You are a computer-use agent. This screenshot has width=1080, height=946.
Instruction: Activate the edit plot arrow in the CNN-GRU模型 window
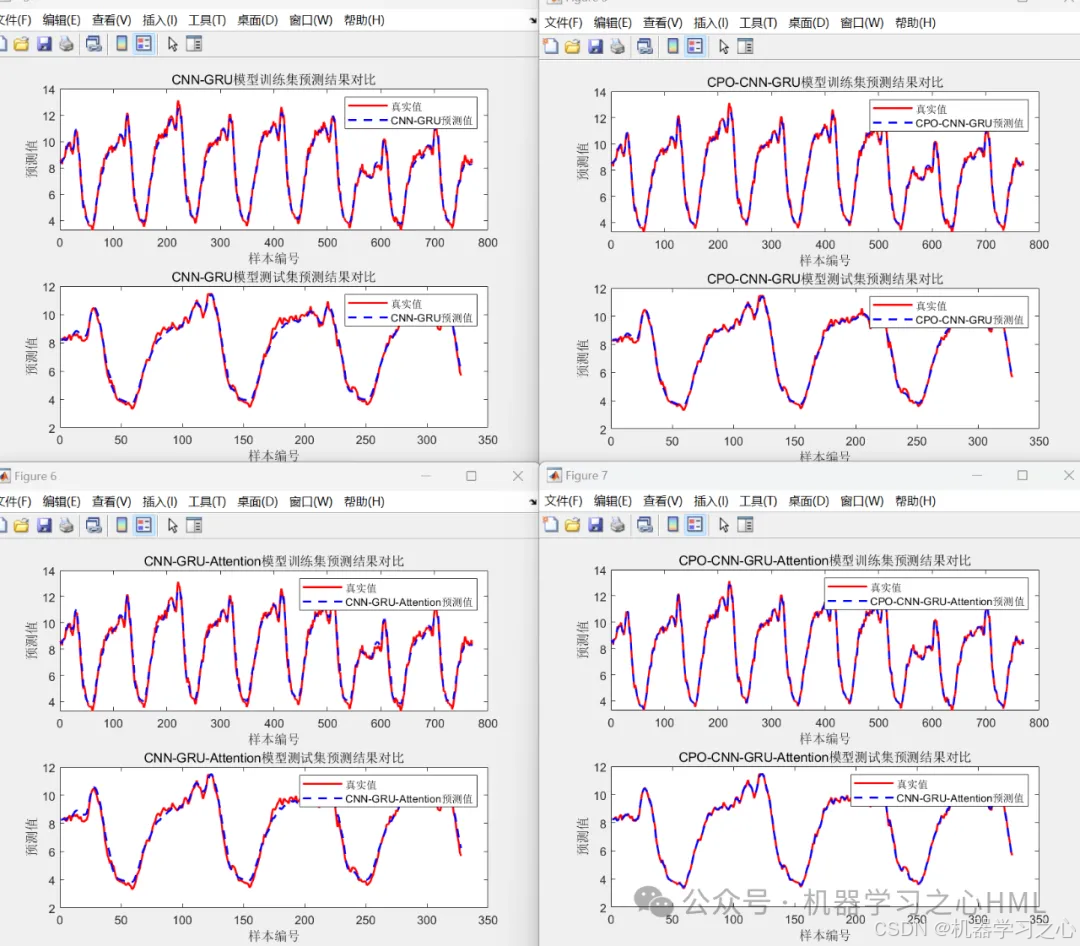click(x=172, y=44)
